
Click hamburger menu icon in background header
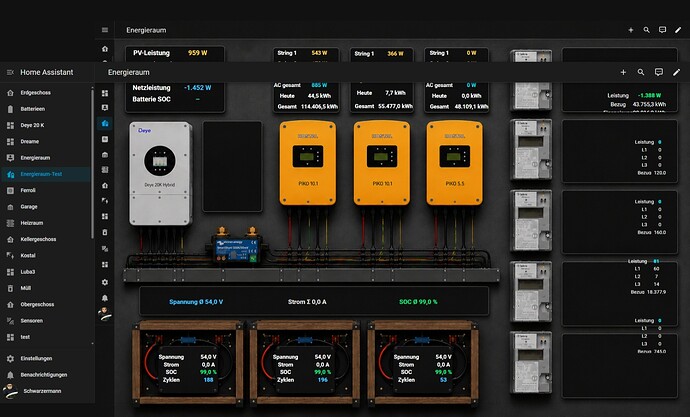[x=105, y=30]
